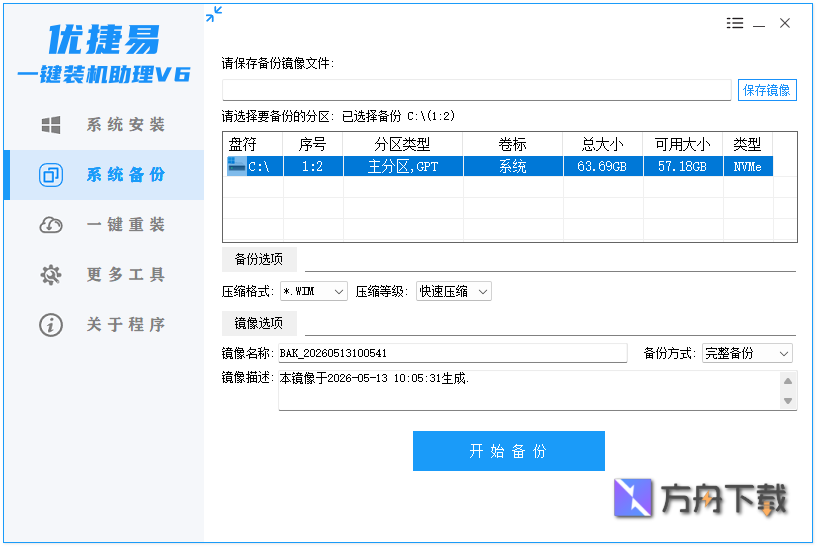
Task: Click the 57.18GB free size cell
Action: click(x=683, y=166)
